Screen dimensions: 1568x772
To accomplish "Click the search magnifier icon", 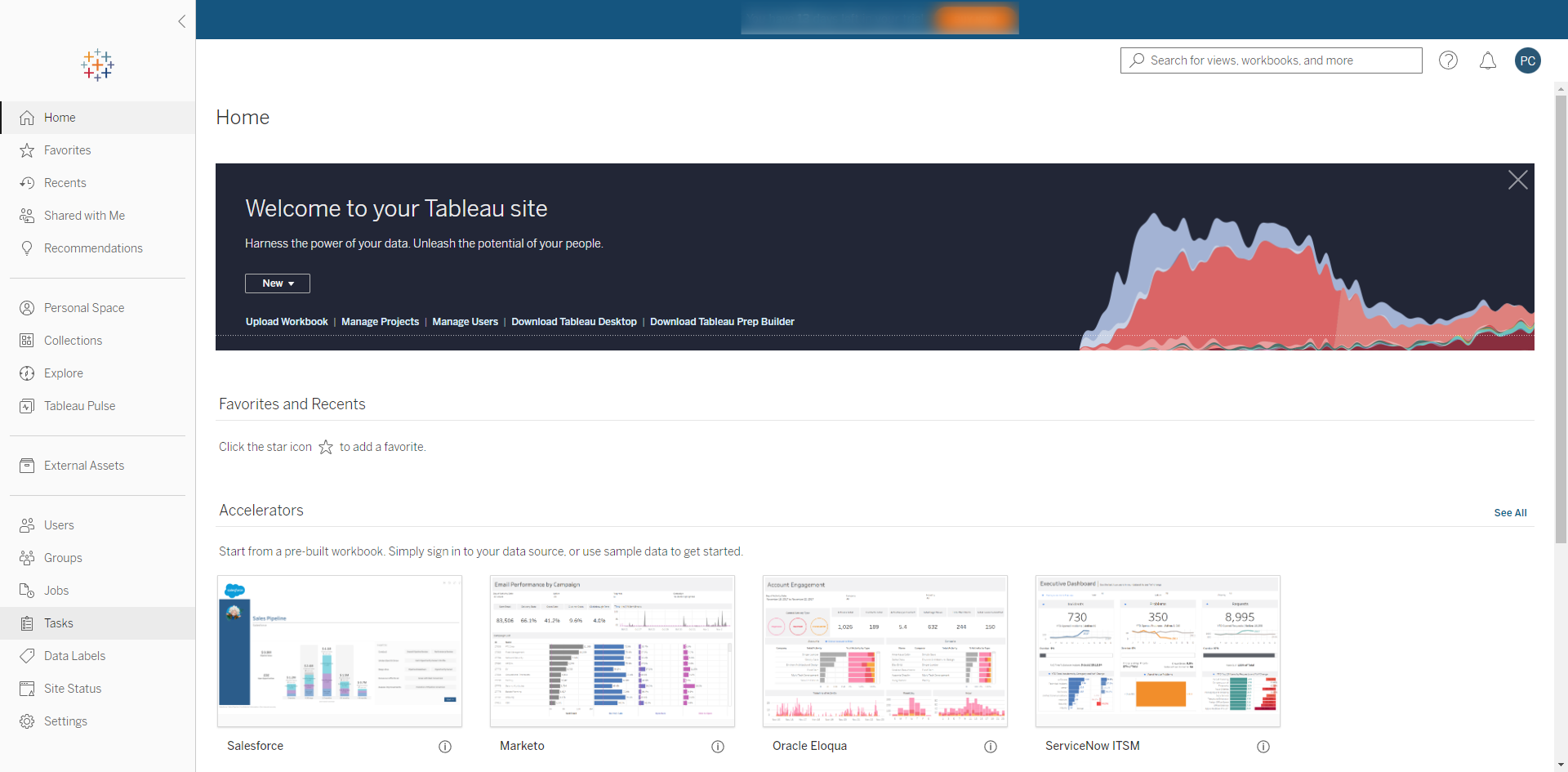I will tap(1137, 60).
